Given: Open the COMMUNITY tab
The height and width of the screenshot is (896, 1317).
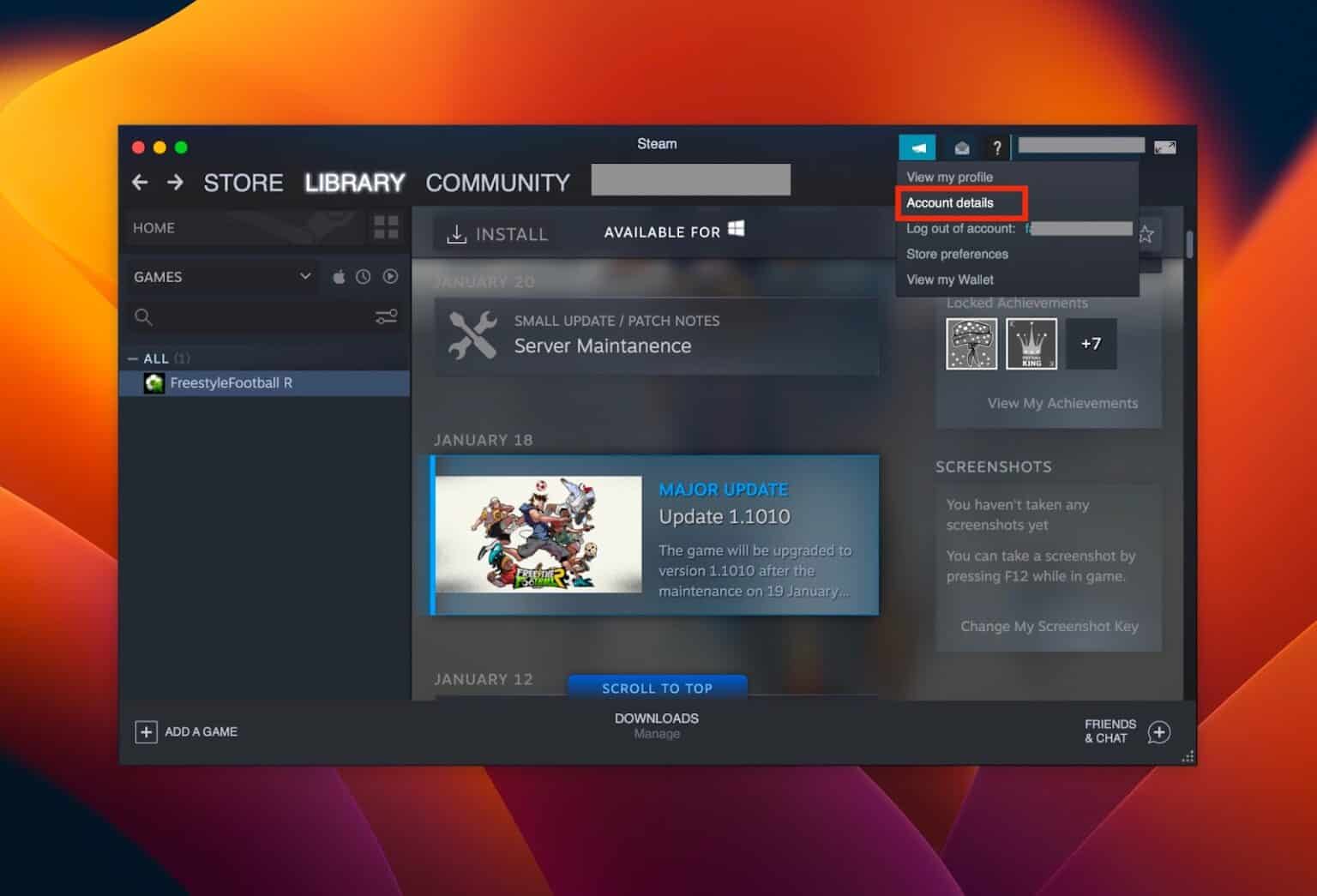Looking at the screenshot, I should click(x=498, y=183).
